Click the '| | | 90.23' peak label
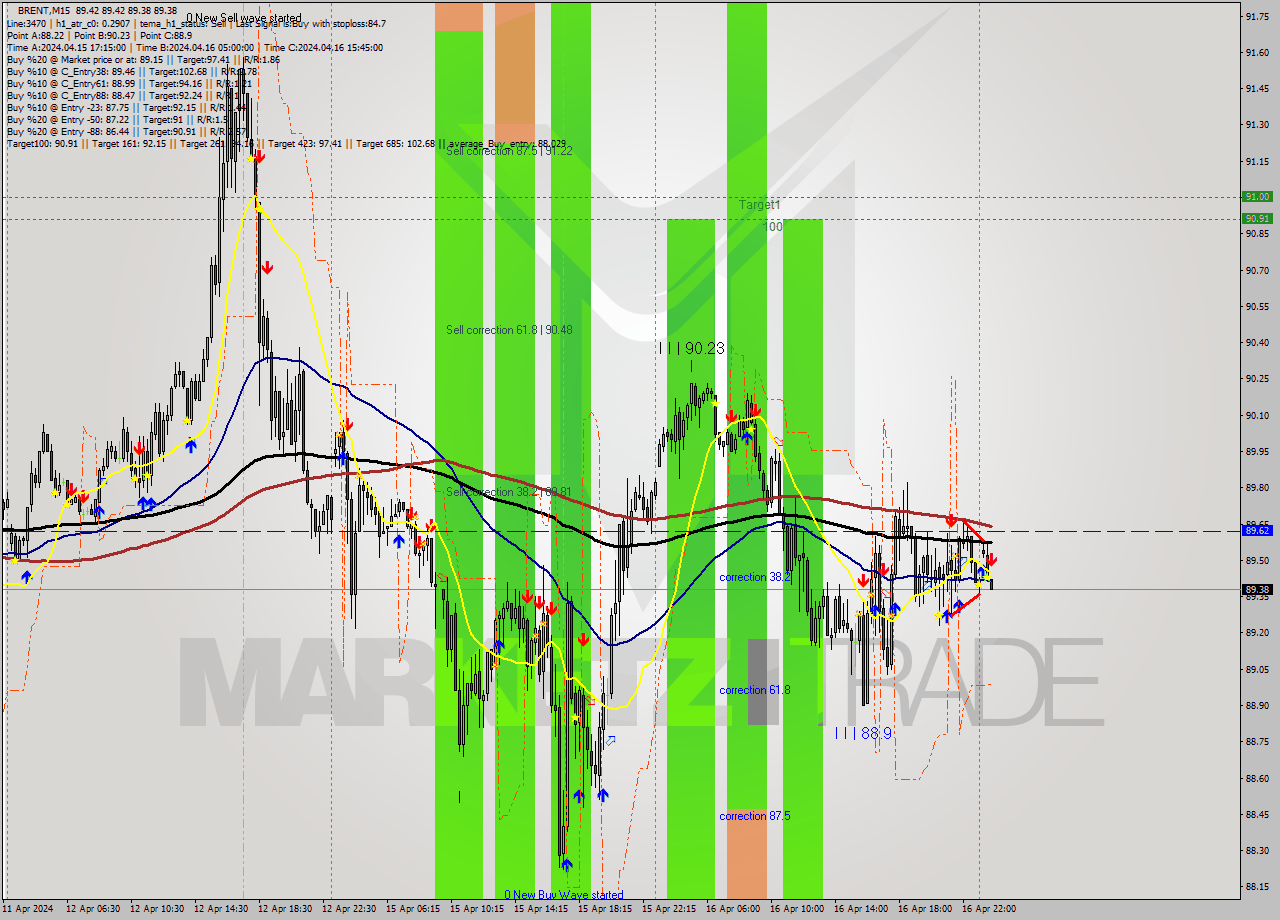Screen dimensions: 1280x920 tap(691, 348)
